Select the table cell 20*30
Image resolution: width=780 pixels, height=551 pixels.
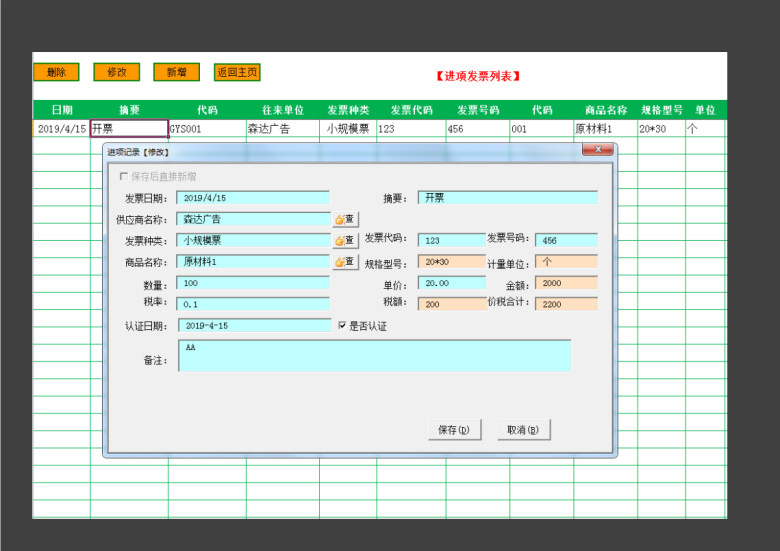(x=662, y=129)
